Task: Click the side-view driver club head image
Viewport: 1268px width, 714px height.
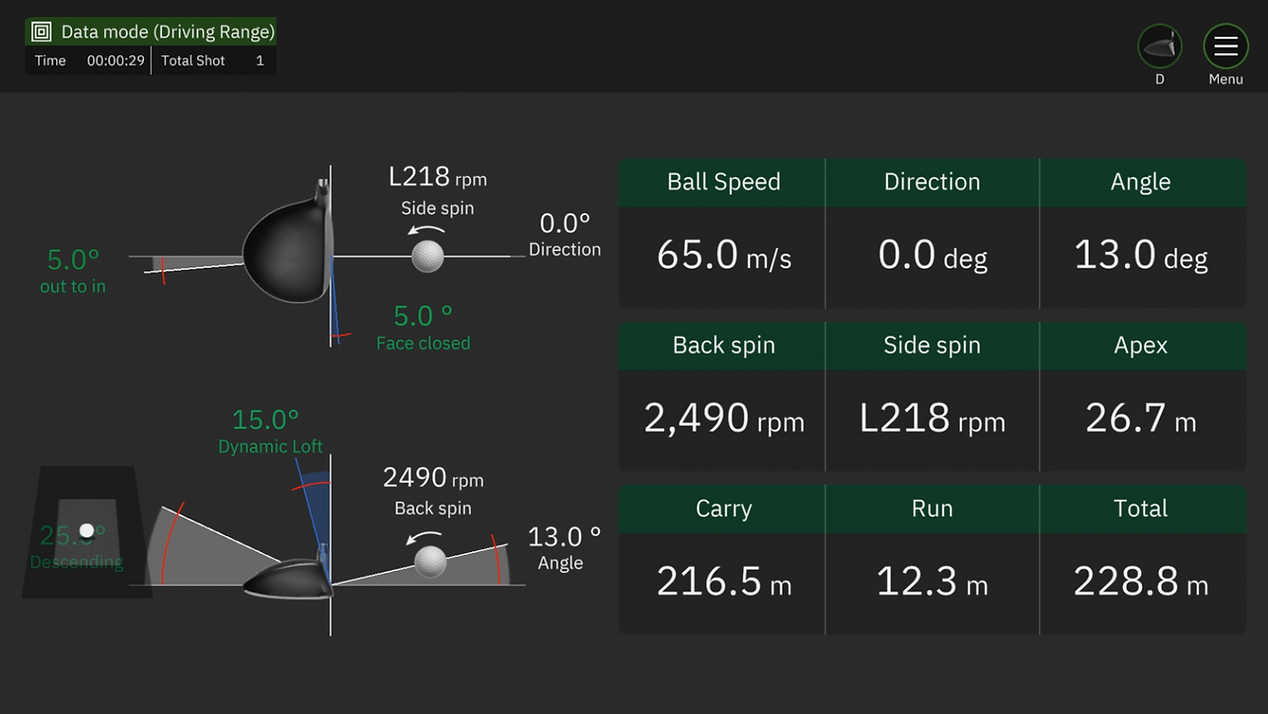Action: 288,577
